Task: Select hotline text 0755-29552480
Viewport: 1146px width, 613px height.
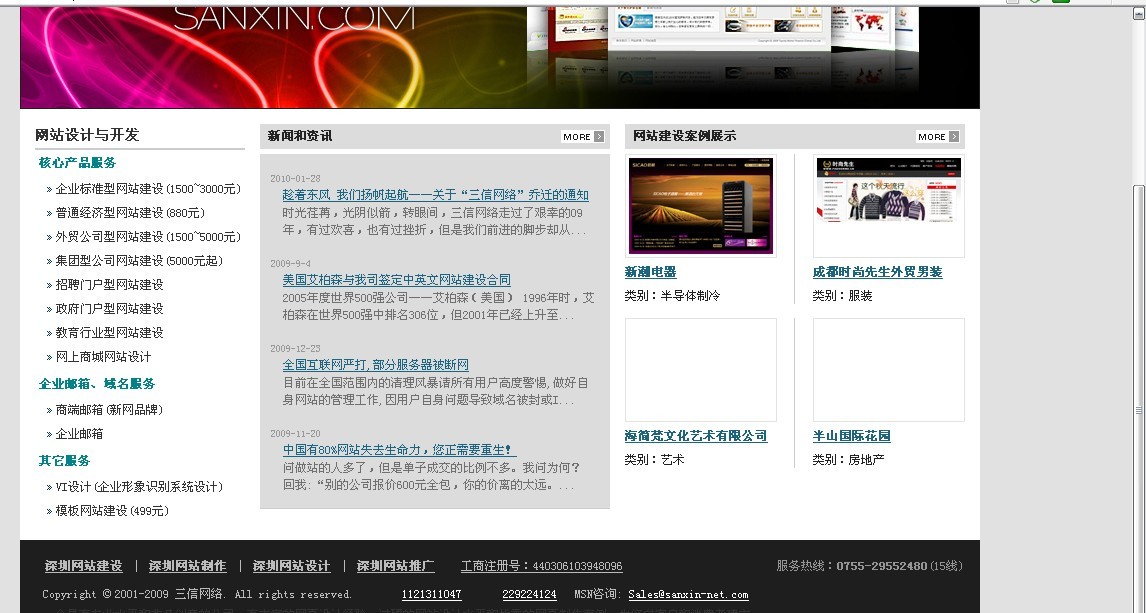Action: pyautogui.click(x=881, y=566)
